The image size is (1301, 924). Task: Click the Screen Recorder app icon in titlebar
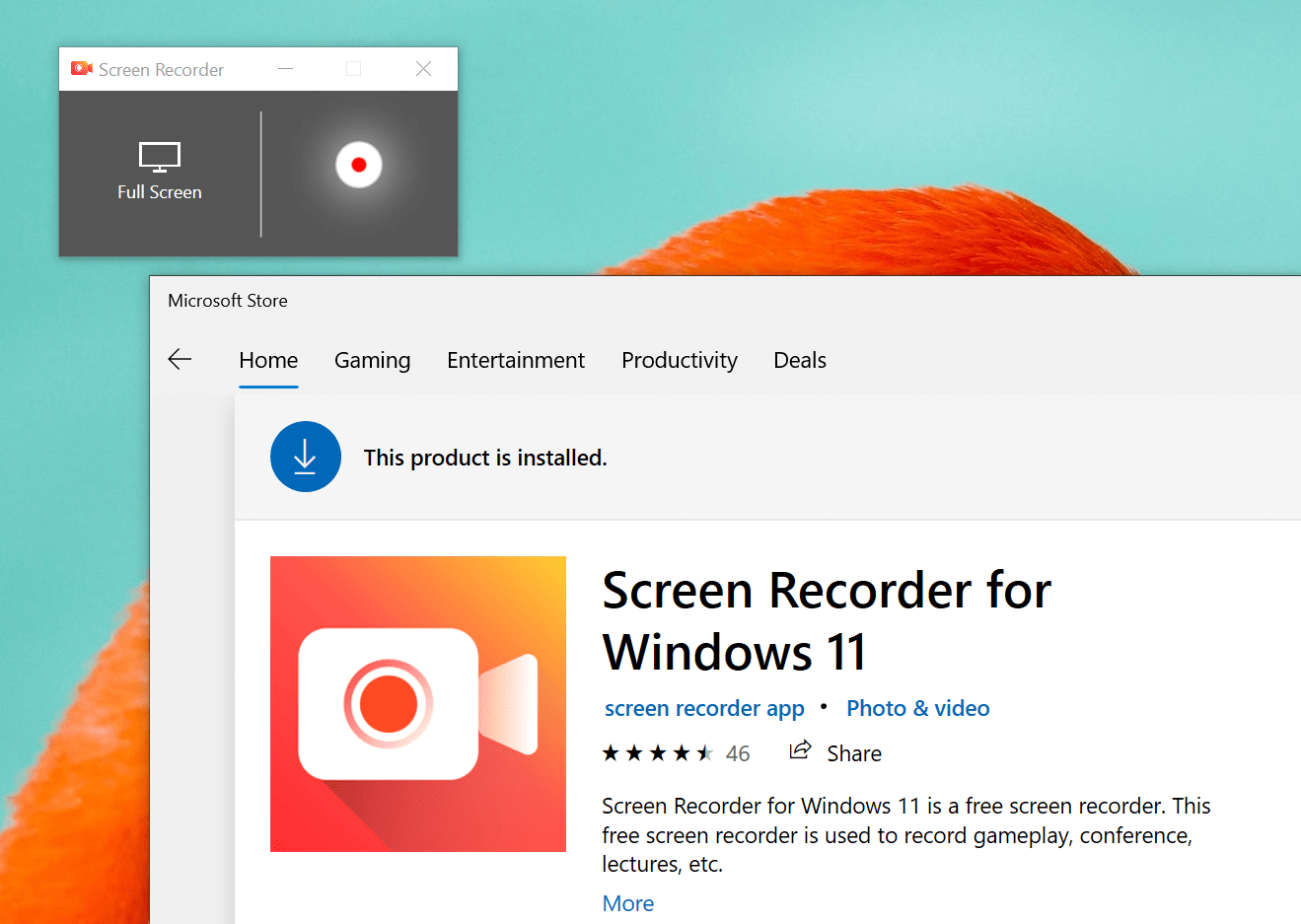pyautogui.click(x=82, y=68)
